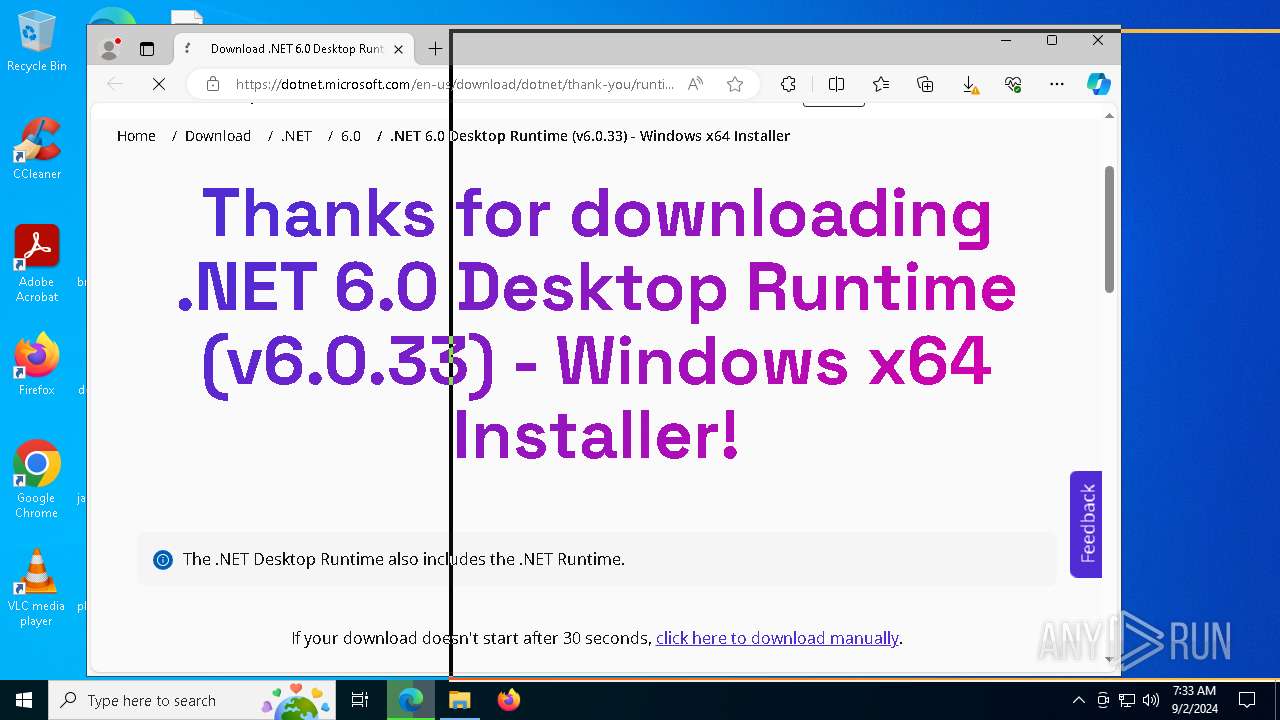Open the network tray icon
This screenshot has width=1280, height=720.
pos(1127,700)
